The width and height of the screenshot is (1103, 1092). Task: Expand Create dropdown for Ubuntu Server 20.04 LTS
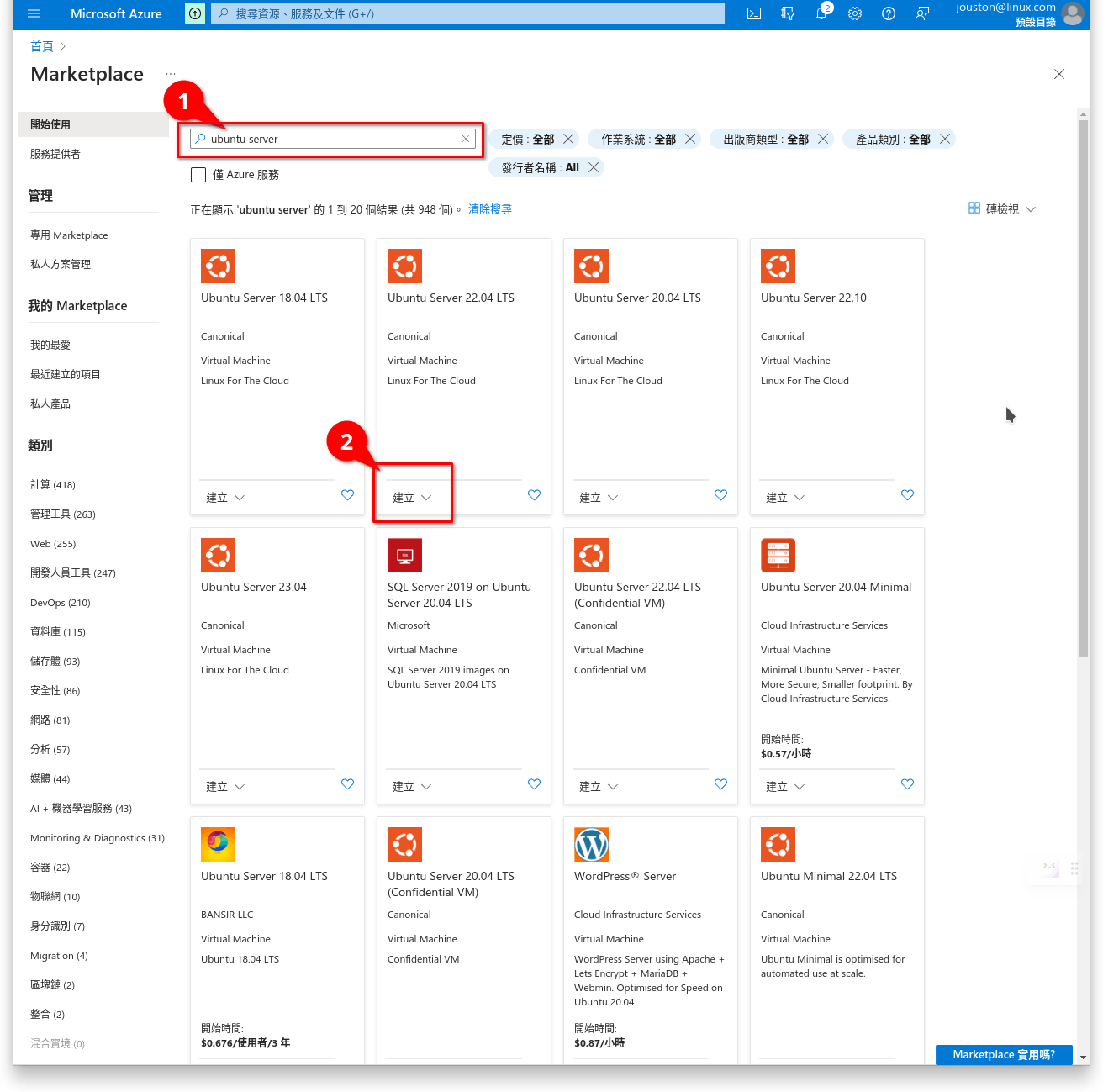599,498
